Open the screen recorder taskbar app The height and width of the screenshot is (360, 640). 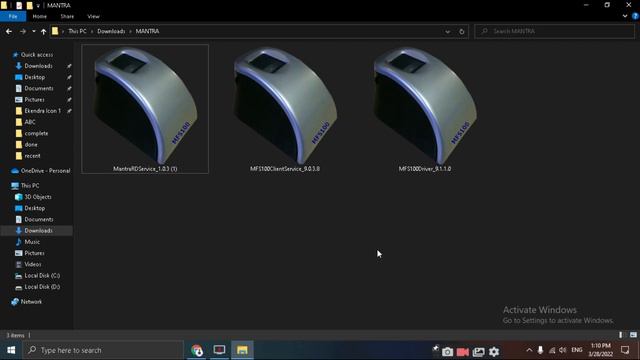219,350
